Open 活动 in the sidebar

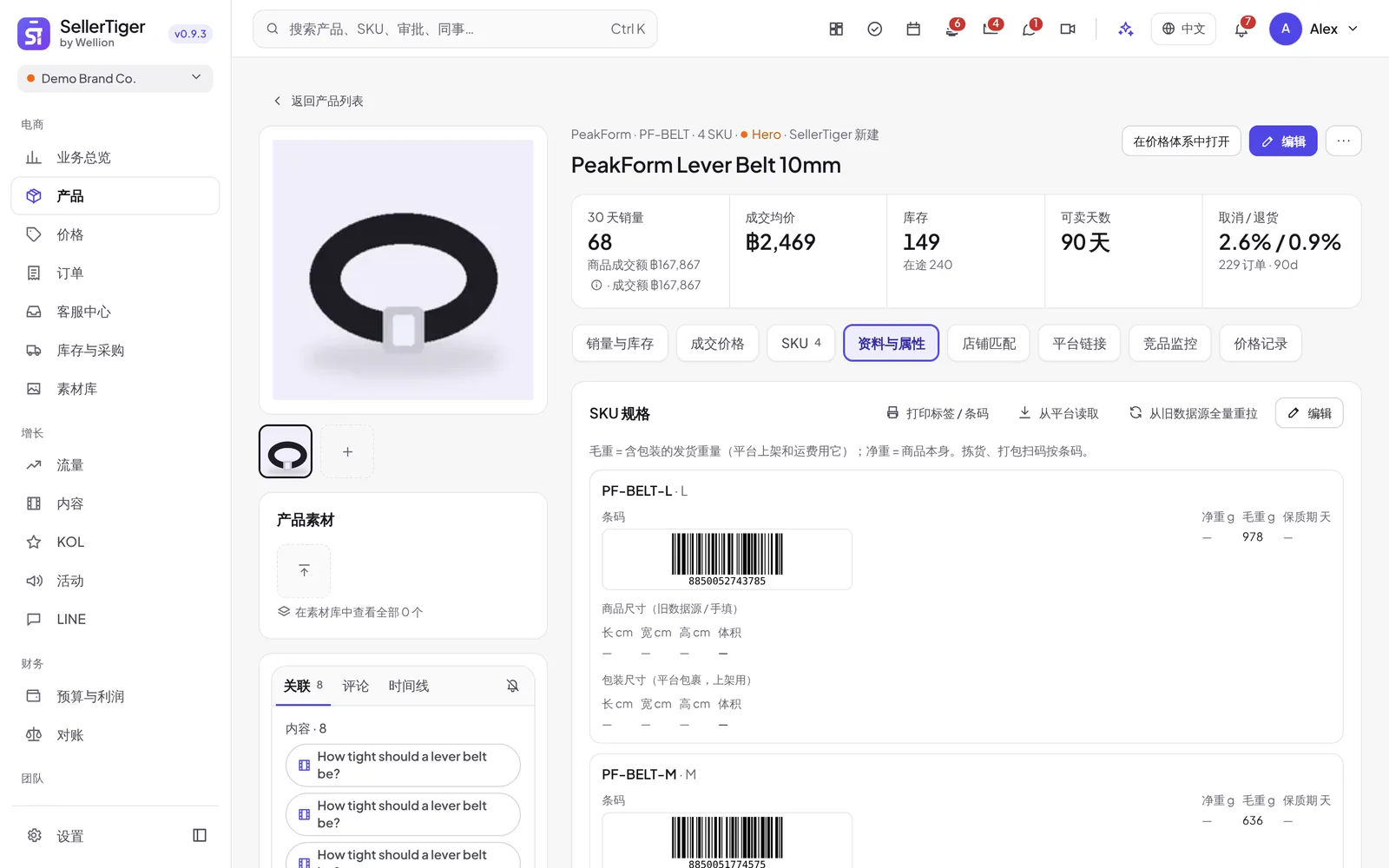click(115, 581)
